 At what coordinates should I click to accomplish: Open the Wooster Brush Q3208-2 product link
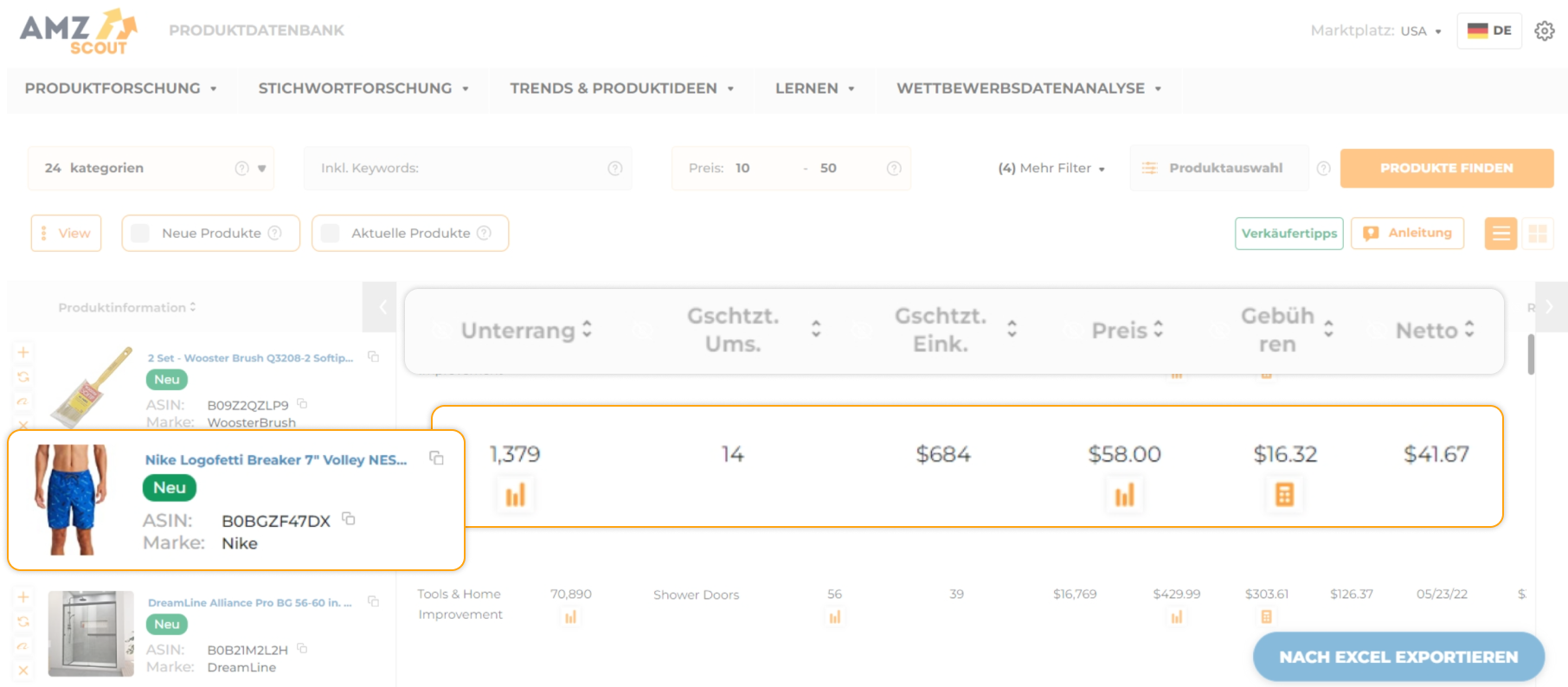coord(250,357)
